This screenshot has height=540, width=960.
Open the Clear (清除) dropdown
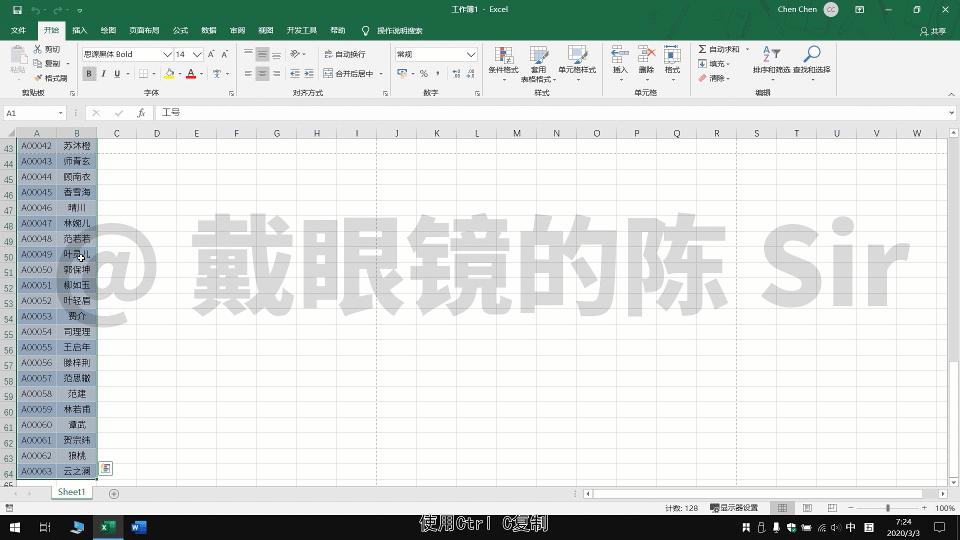(x=714, y=78)
